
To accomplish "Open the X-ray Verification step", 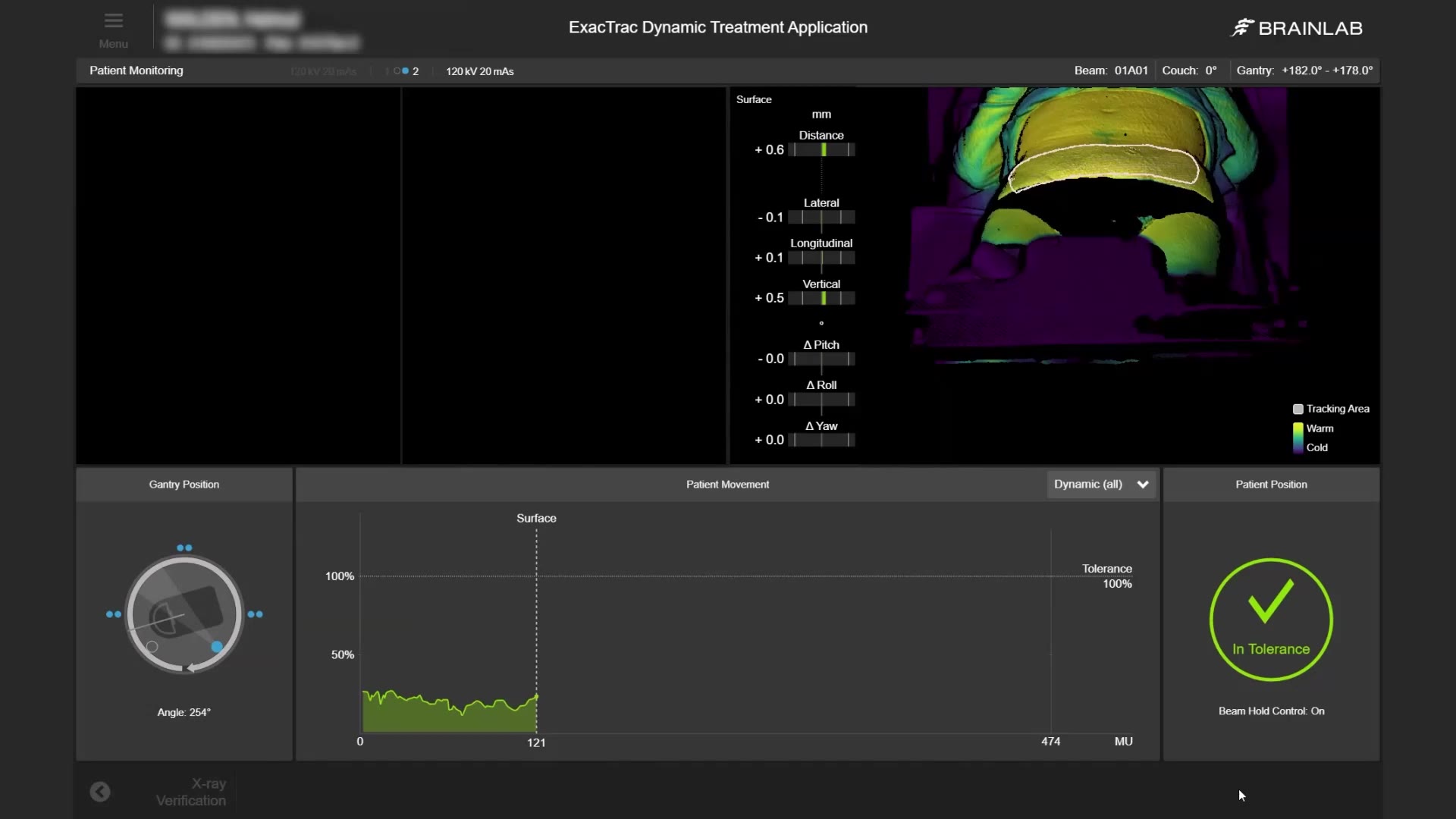I will coord(191,792).
